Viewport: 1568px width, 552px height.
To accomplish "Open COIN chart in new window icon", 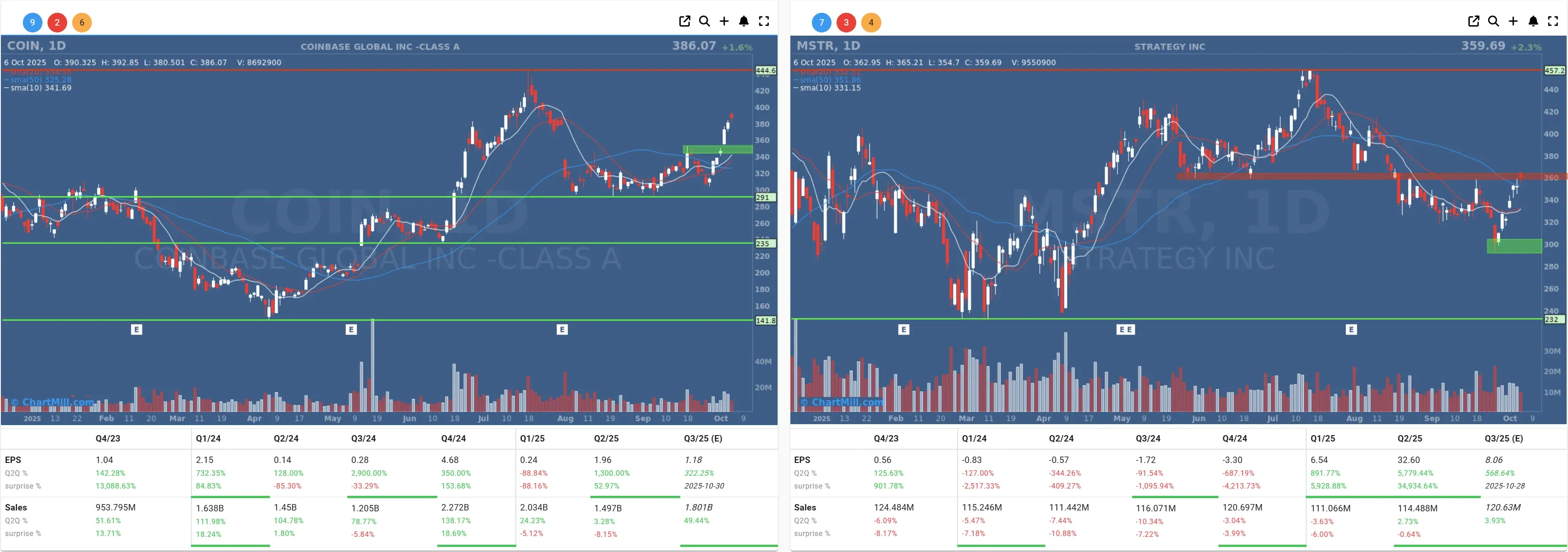I will pyautogui.click(x=684, y=21).
